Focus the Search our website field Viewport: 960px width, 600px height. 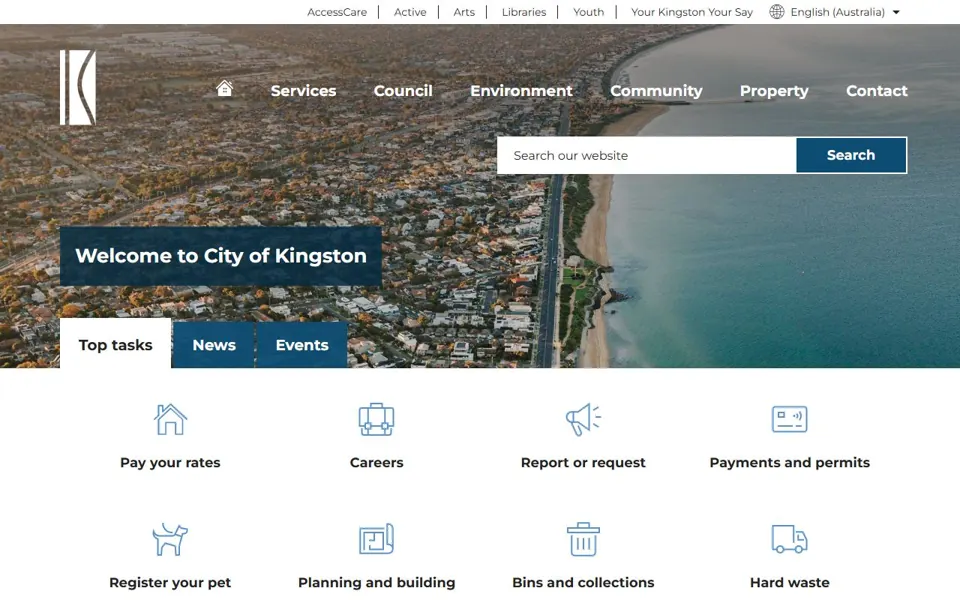tap(647, 155)
